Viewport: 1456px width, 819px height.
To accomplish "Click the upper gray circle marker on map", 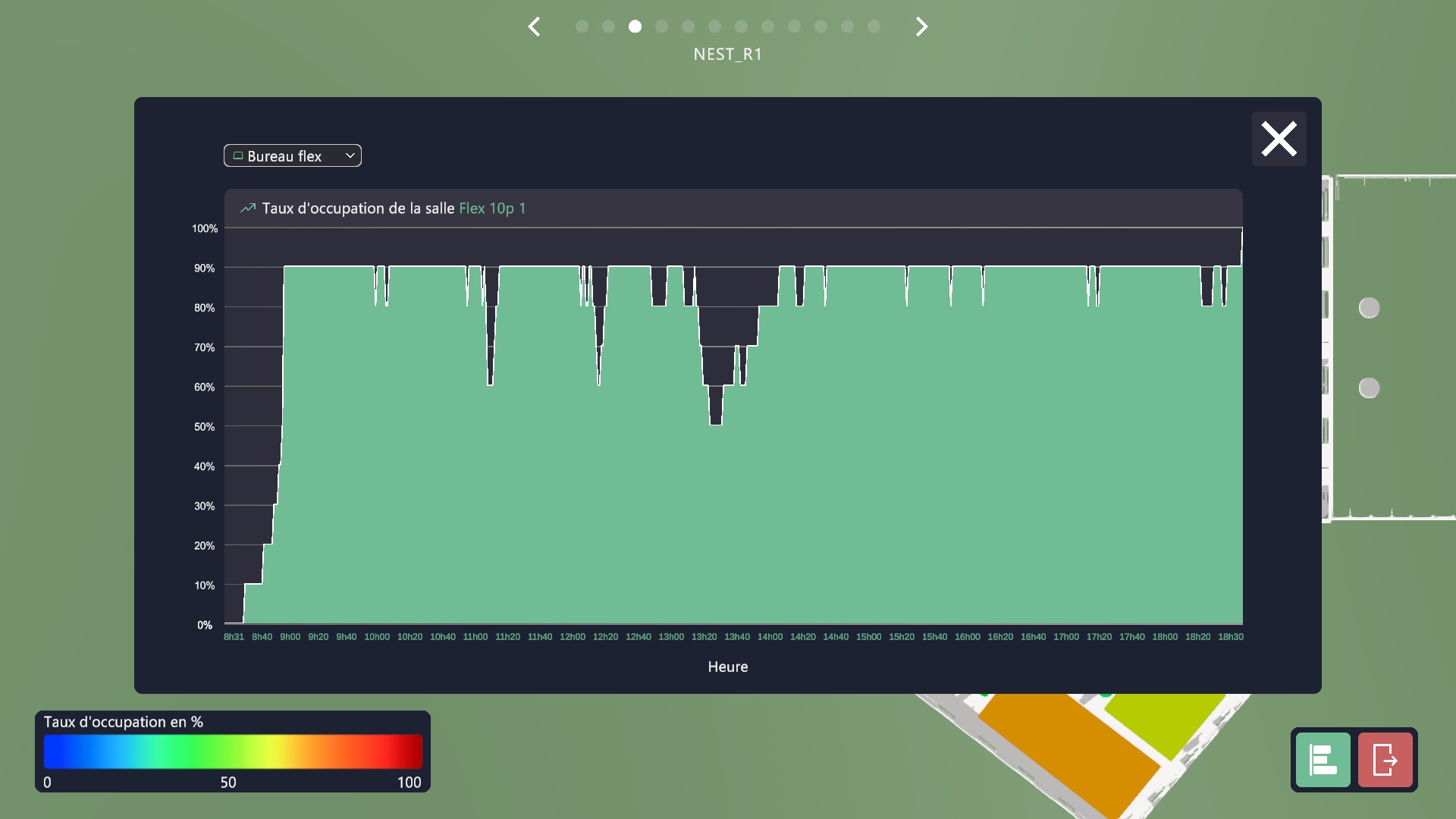I will (1369, 308).
